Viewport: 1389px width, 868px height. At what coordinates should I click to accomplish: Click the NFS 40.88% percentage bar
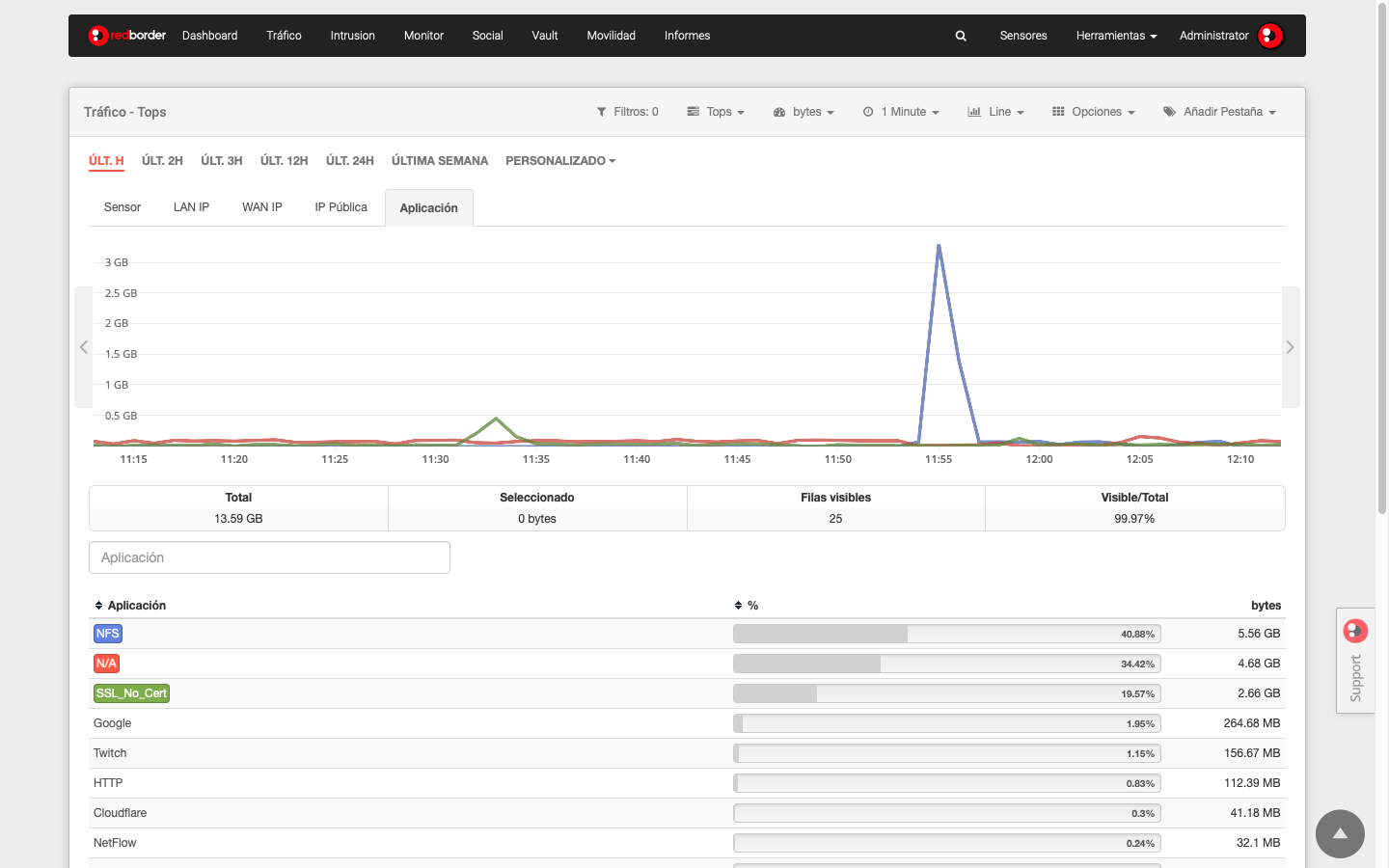[x=946, y=634]
